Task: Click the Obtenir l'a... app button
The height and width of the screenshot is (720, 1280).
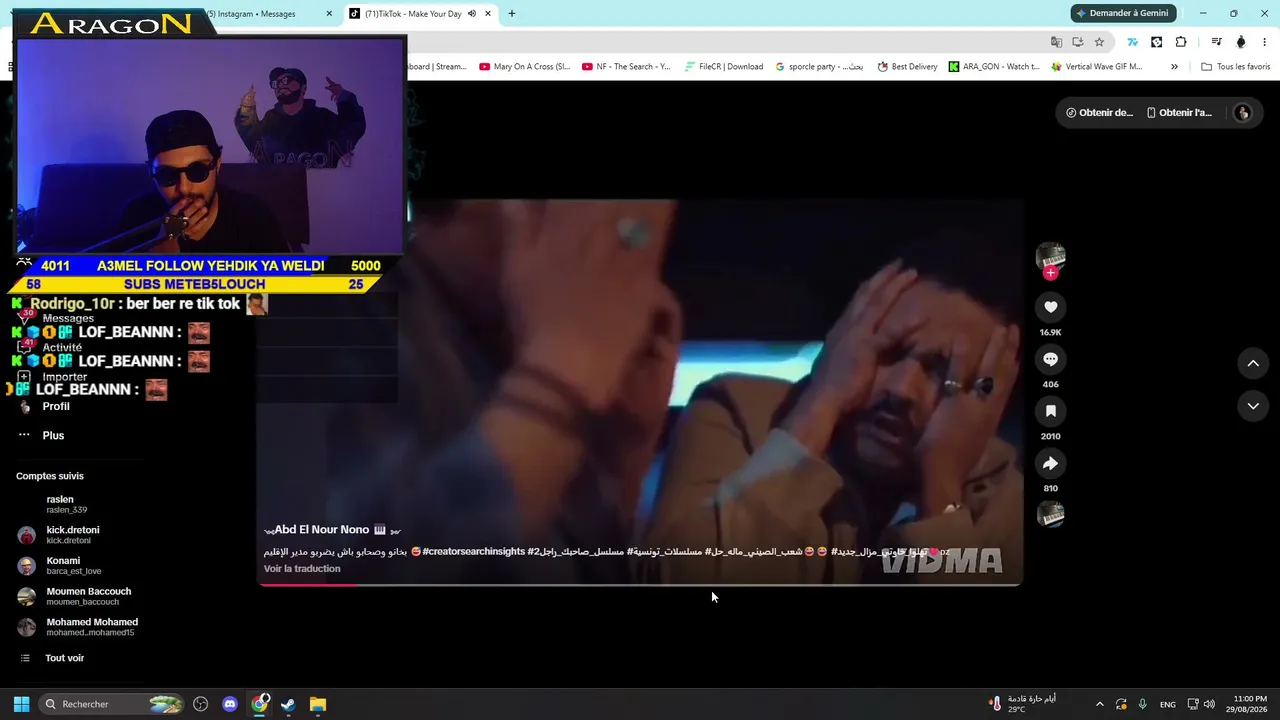Action: (x=1180, y=113)
